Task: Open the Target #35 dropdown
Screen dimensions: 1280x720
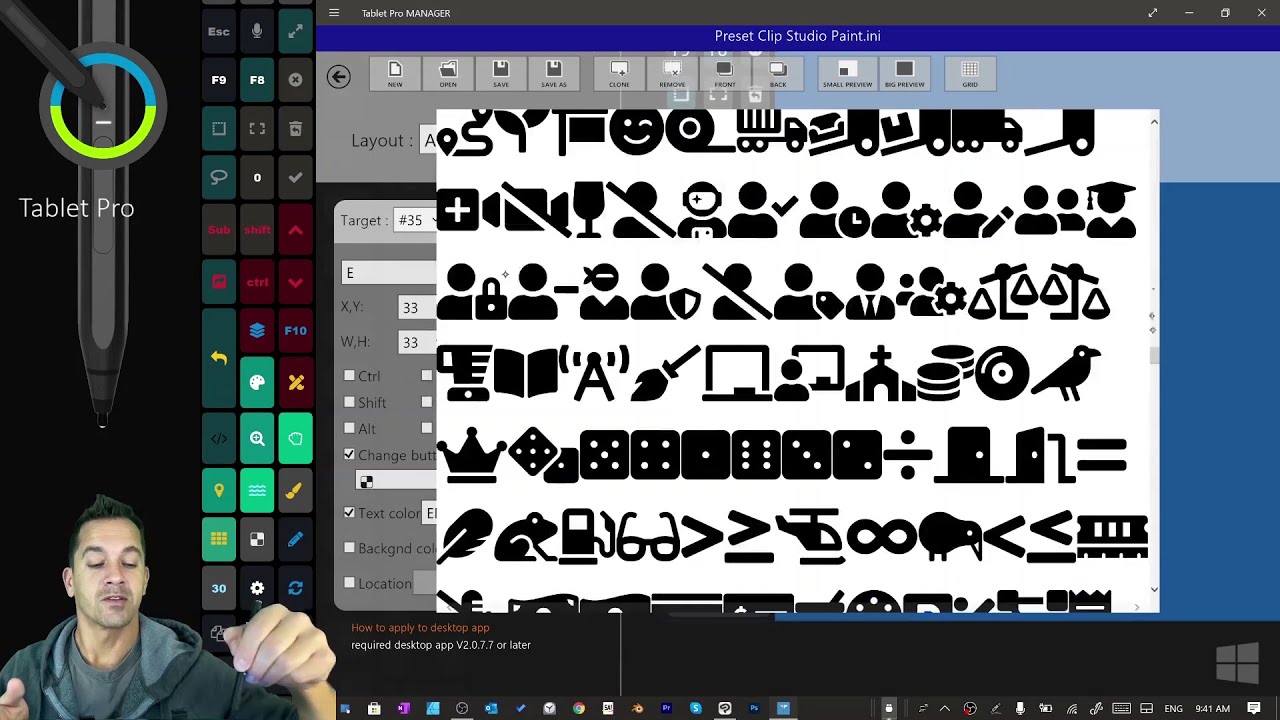Action: coord(415,220)
